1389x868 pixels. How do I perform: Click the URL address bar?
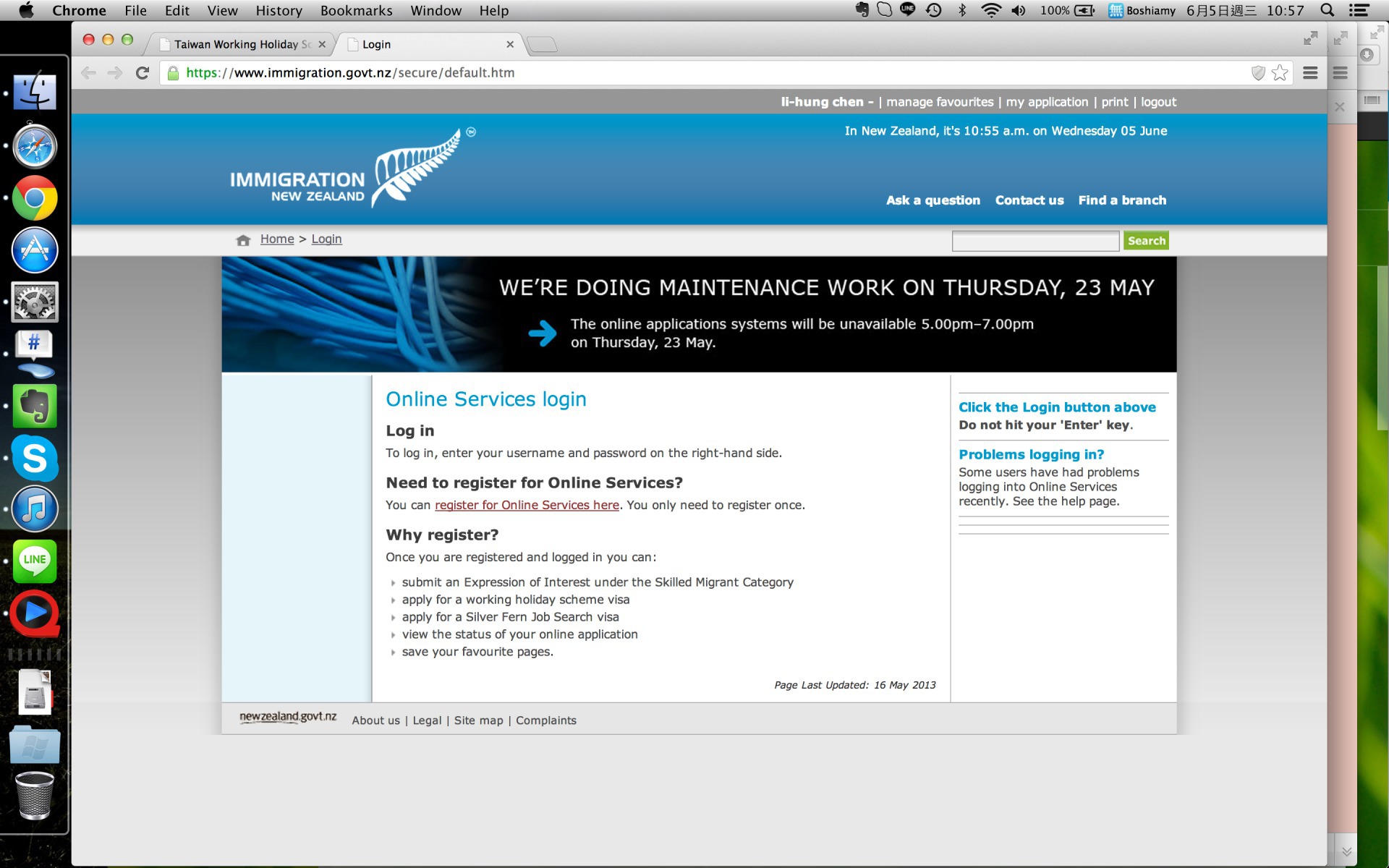pos(651,73)
